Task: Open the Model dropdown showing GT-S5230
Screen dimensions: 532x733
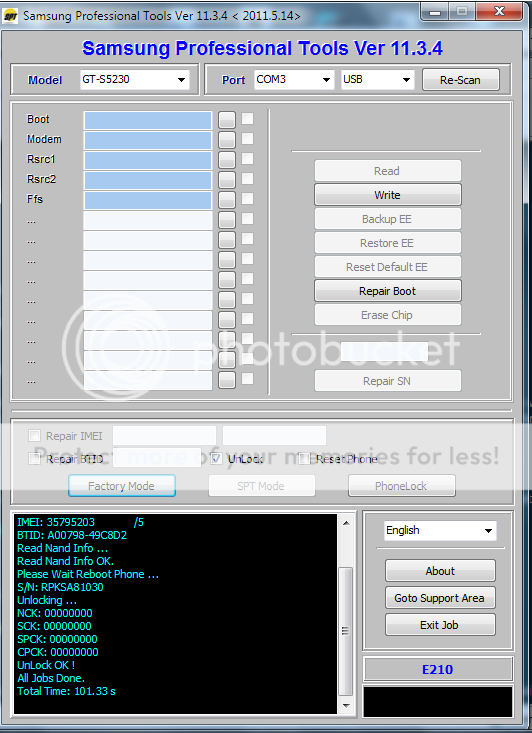Action: pyautogui.click(x=135, y=79)
